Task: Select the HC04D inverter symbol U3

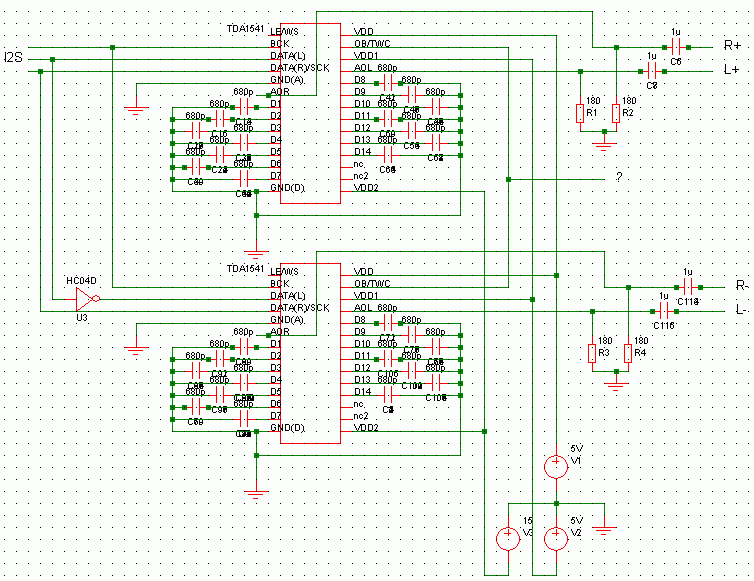Action: click(x=88, y=299)
